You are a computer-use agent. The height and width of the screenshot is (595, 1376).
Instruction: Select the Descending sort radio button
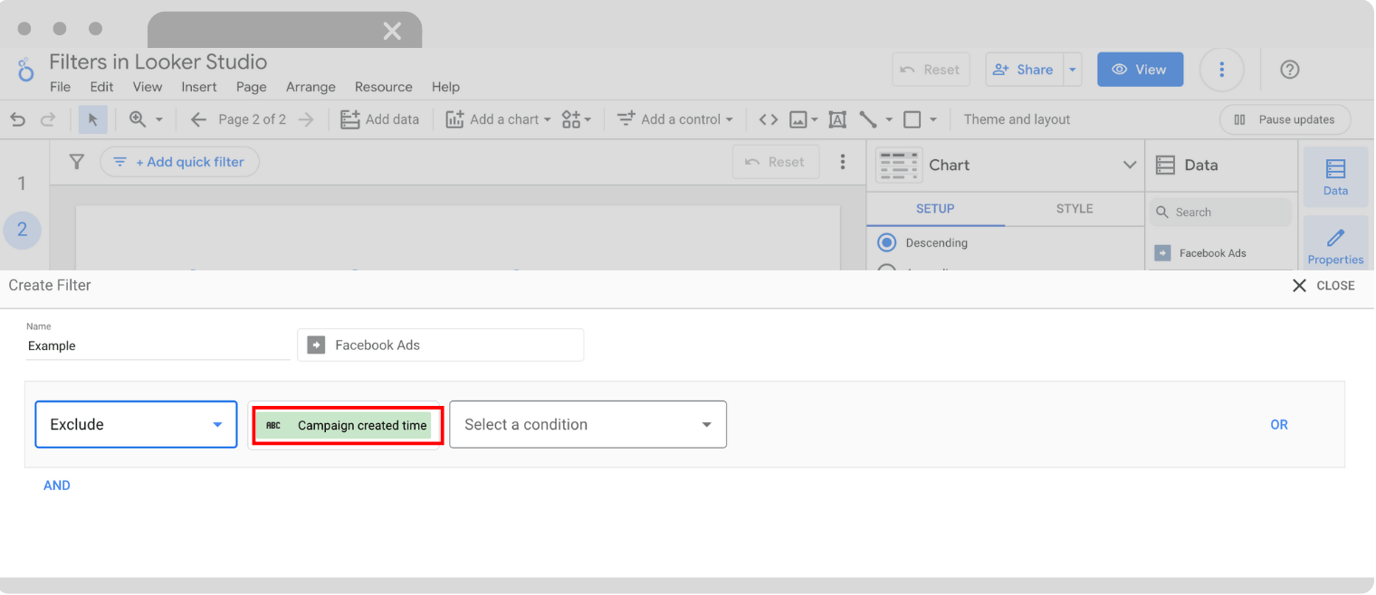[x=886, y=242]
